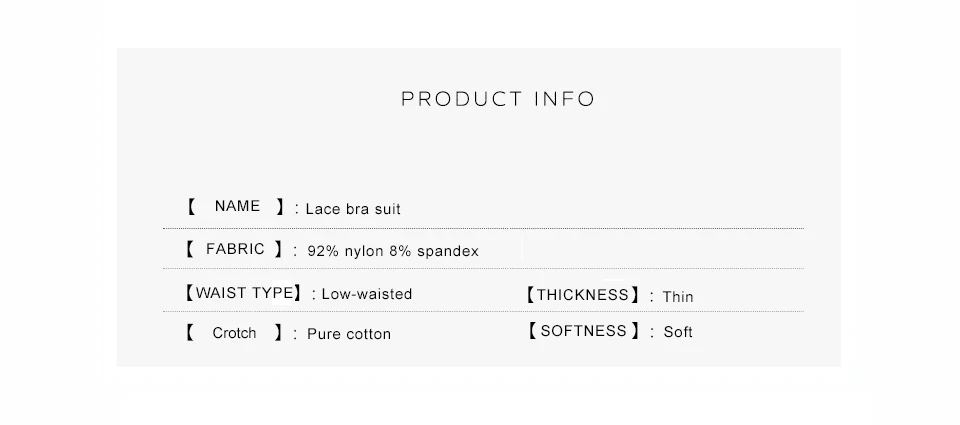Click the left bracket before NAME

click(191, 206)
